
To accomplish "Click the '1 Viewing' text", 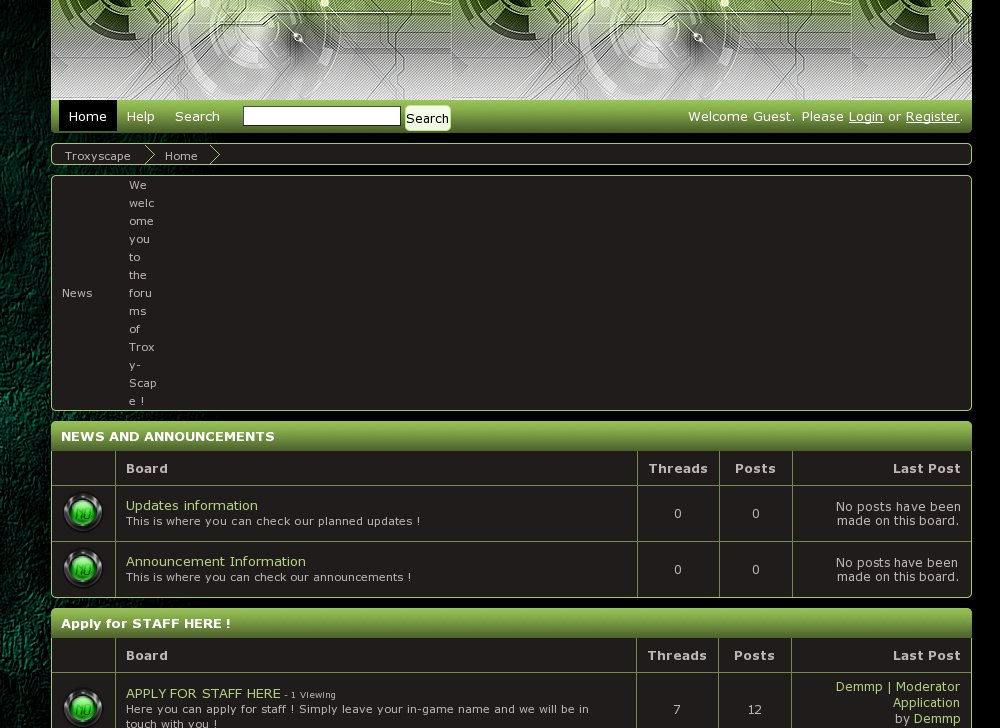I will [313, 695].
